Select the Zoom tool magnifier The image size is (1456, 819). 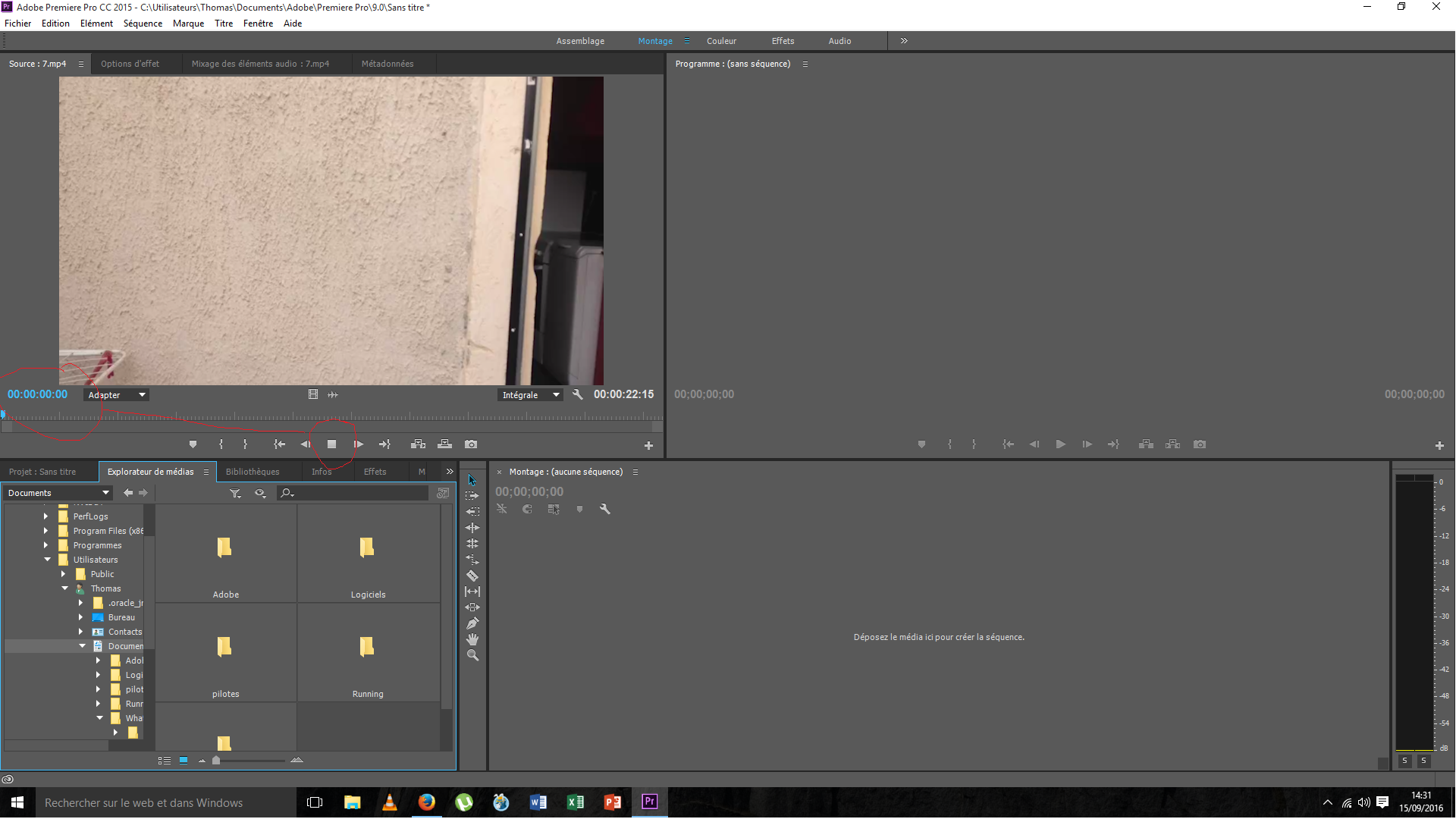[x=472, y=655]
